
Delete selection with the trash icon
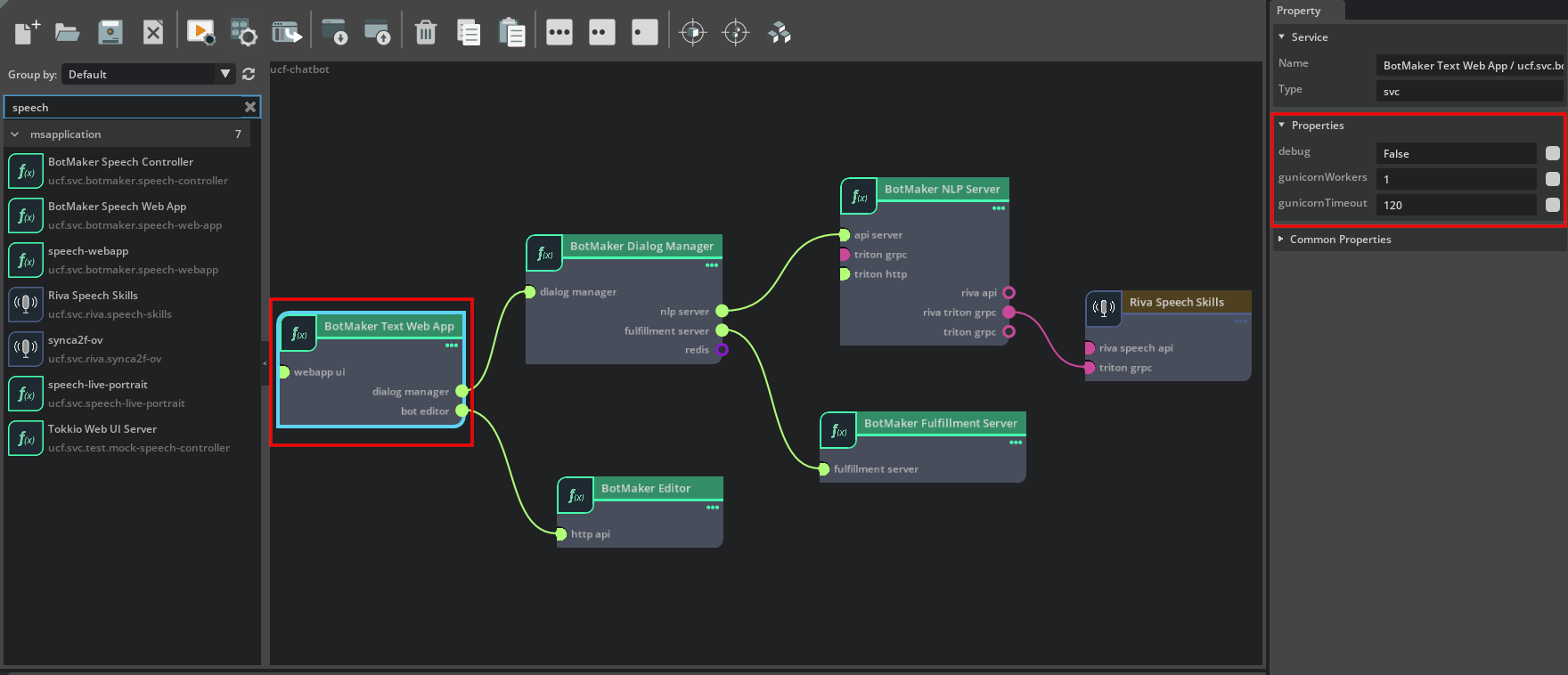coord(426,33)
